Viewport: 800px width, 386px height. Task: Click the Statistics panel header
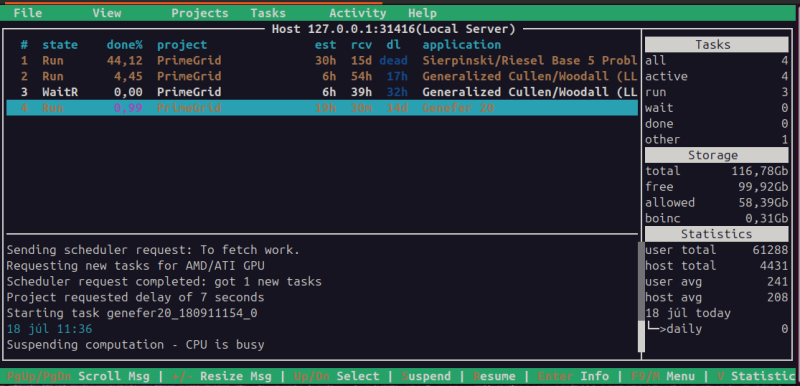[716, 234]
